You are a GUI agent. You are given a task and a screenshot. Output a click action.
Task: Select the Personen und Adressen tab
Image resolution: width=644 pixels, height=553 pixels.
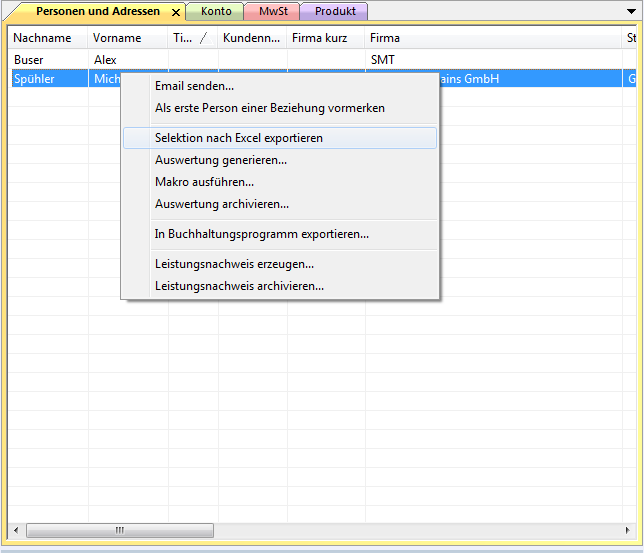pos(97,12)
